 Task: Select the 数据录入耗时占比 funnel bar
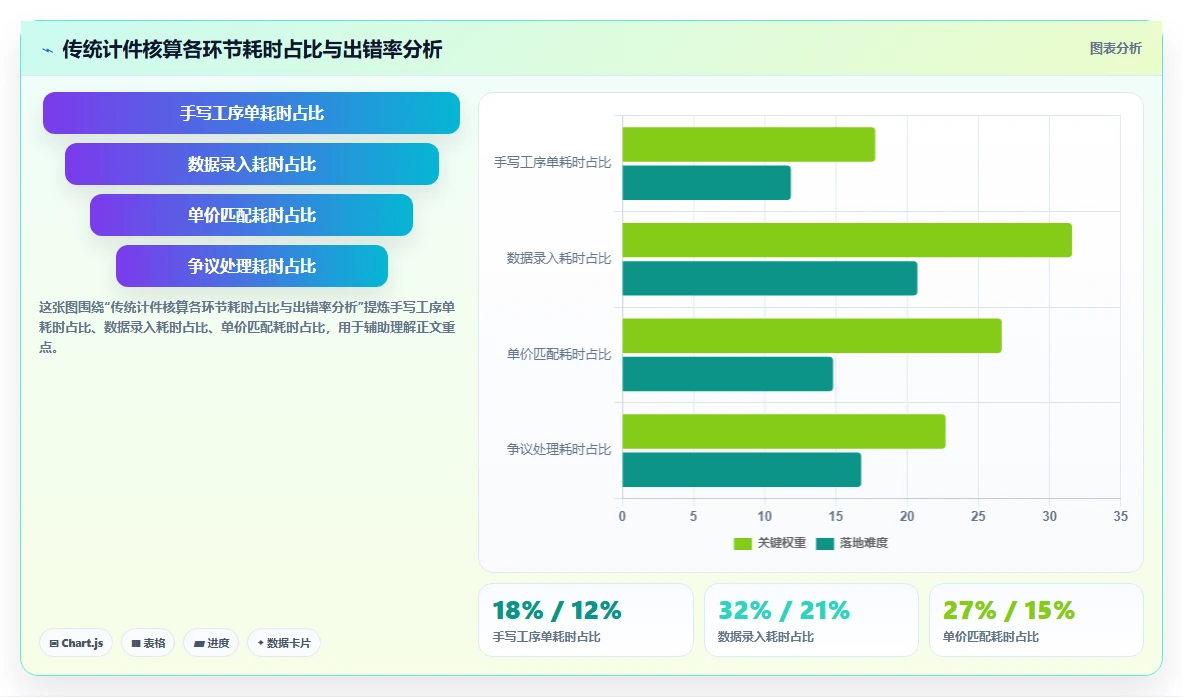251,164
